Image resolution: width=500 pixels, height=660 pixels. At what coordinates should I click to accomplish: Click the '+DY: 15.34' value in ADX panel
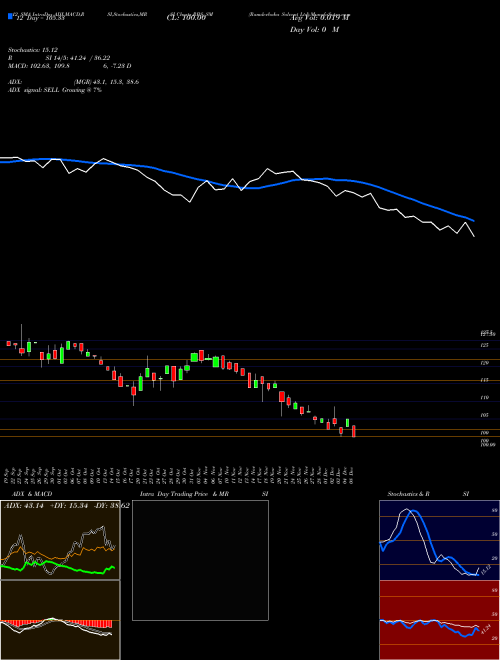[x=68, y=506]
